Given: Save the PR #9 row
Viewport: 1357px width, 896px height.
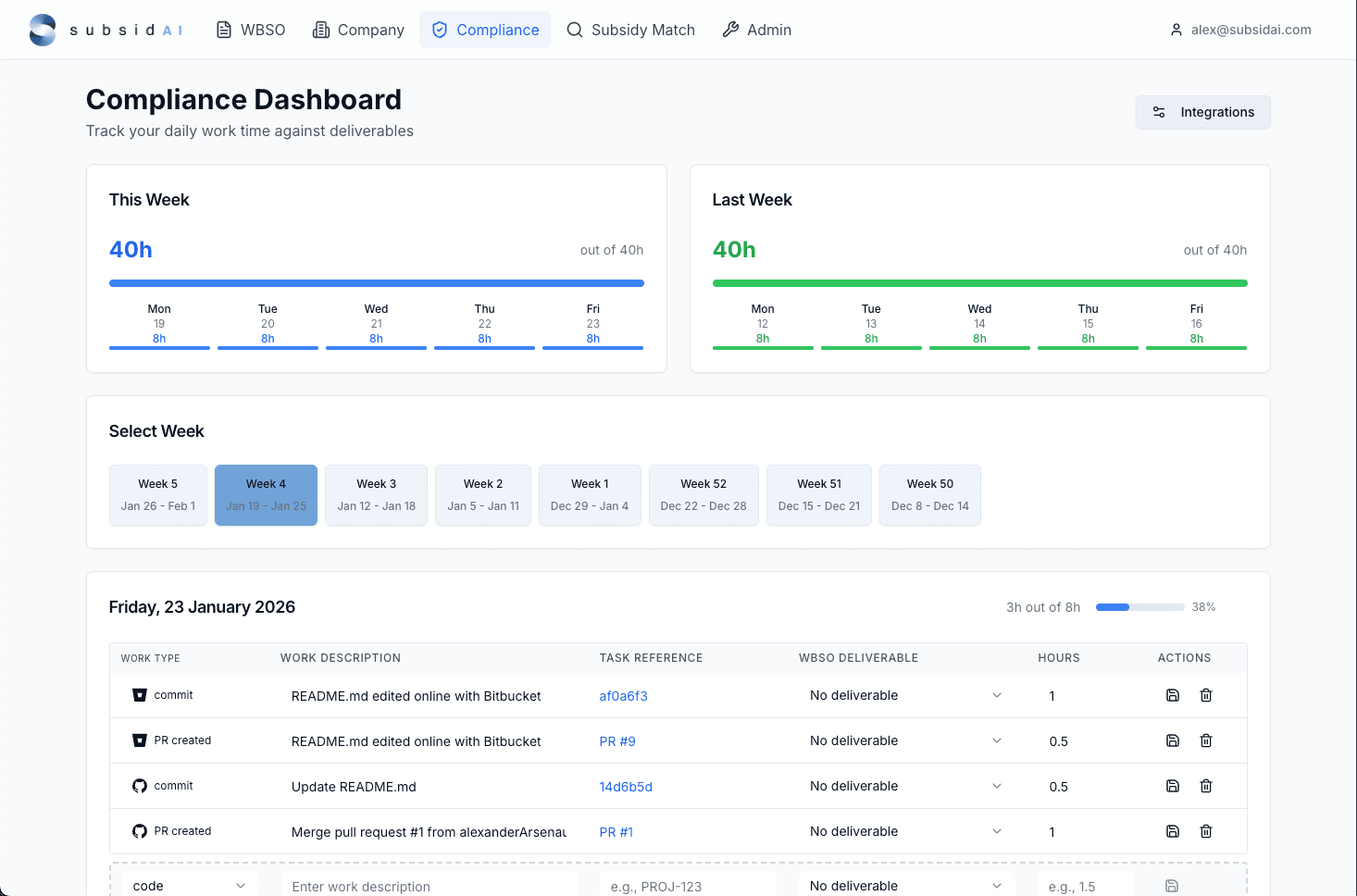Looking at the screenshot, I should coord(1172,740).
